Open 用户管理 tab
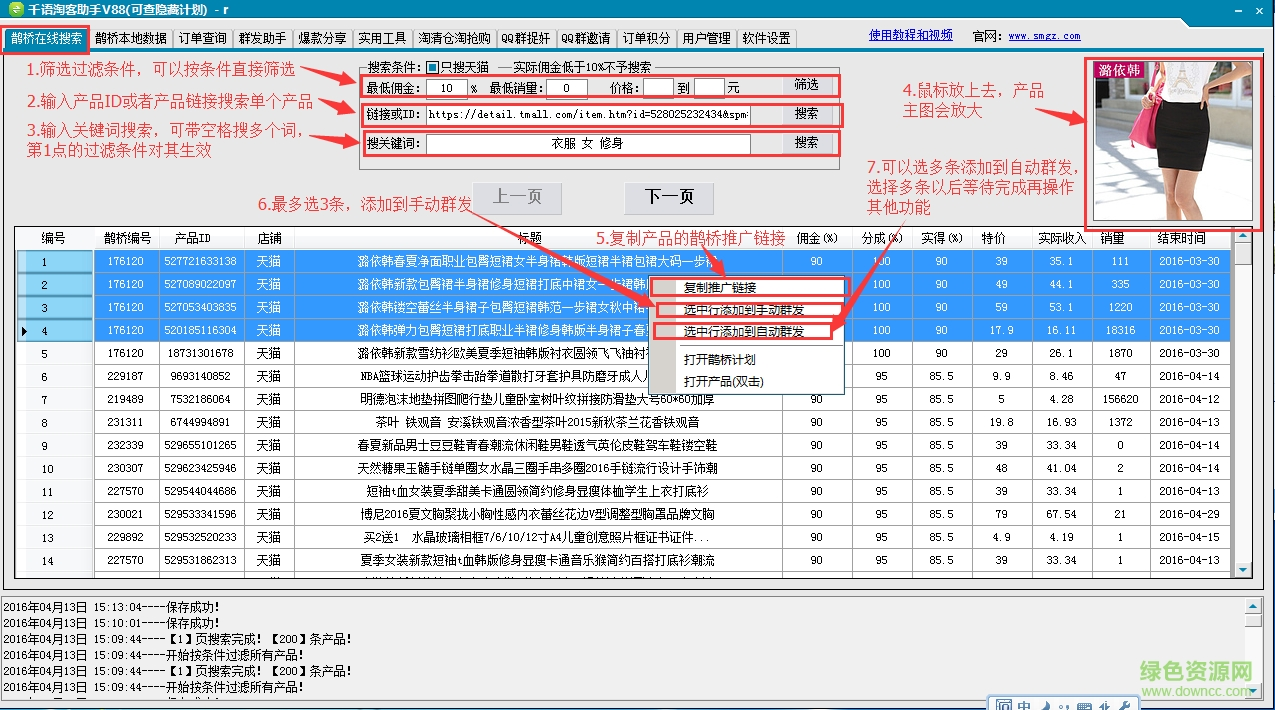 [x=706, y=39]
